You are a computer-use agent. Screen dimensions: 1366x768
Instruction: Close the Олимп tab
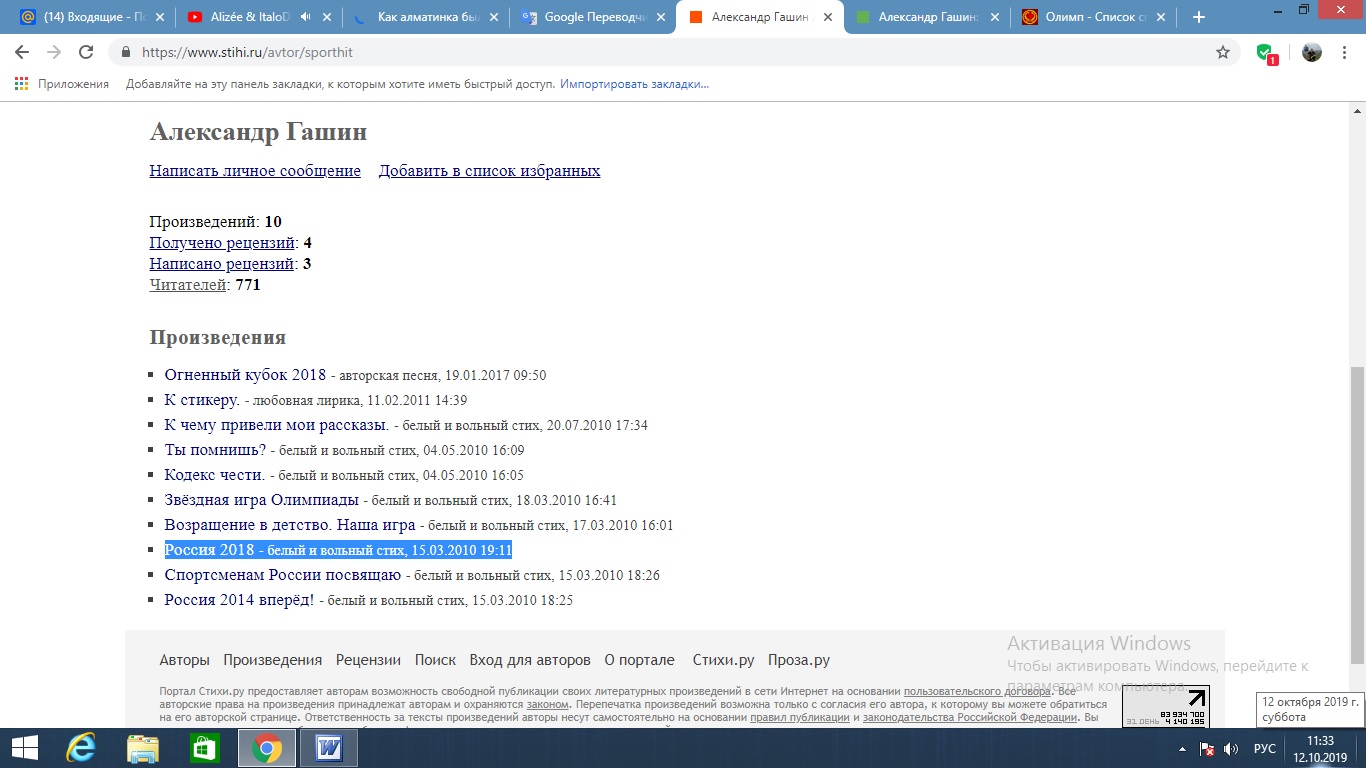tap(1162, 17)
